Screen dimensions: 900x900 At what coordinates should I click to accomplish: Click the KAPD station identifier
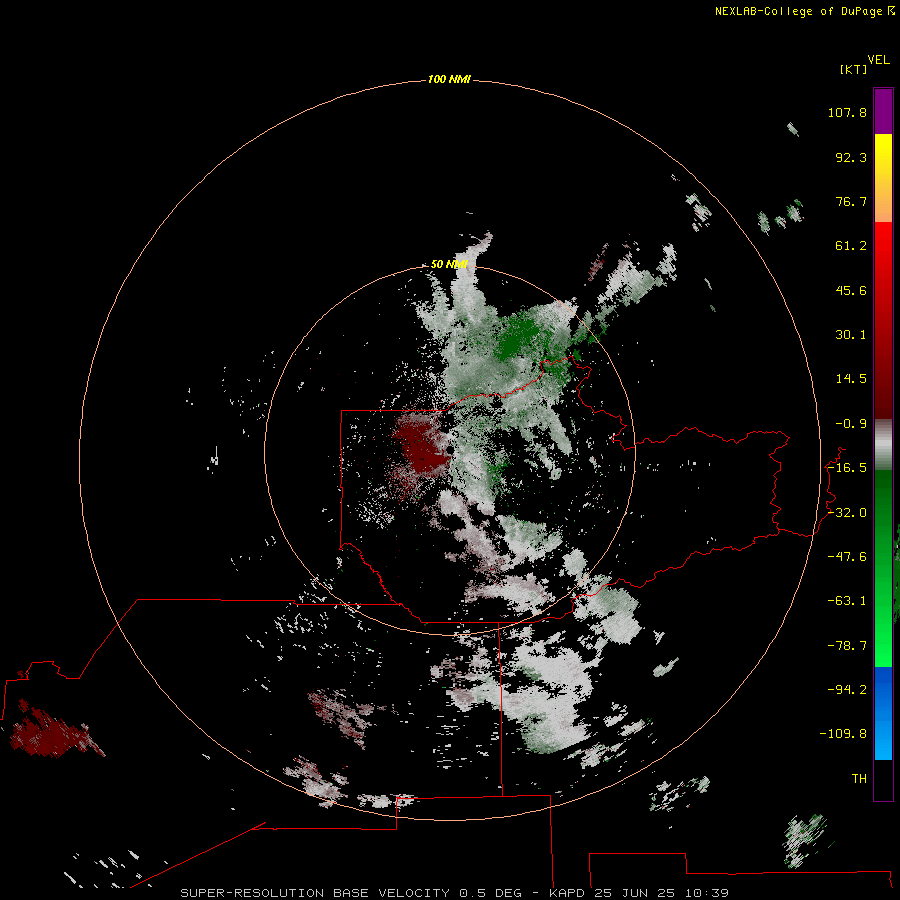coord(567,893)
